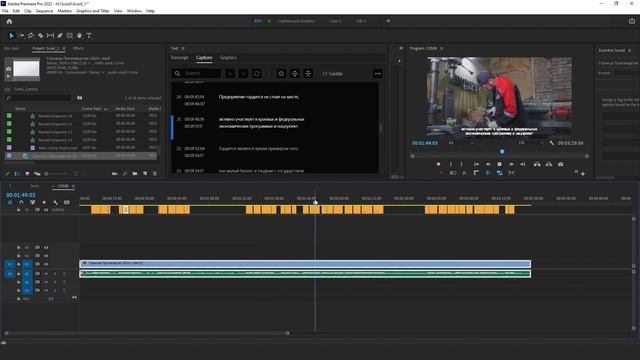This screenshot has width=640, height=360.
Task: Click New Item icon in Project panel
Action: [145, 173]
